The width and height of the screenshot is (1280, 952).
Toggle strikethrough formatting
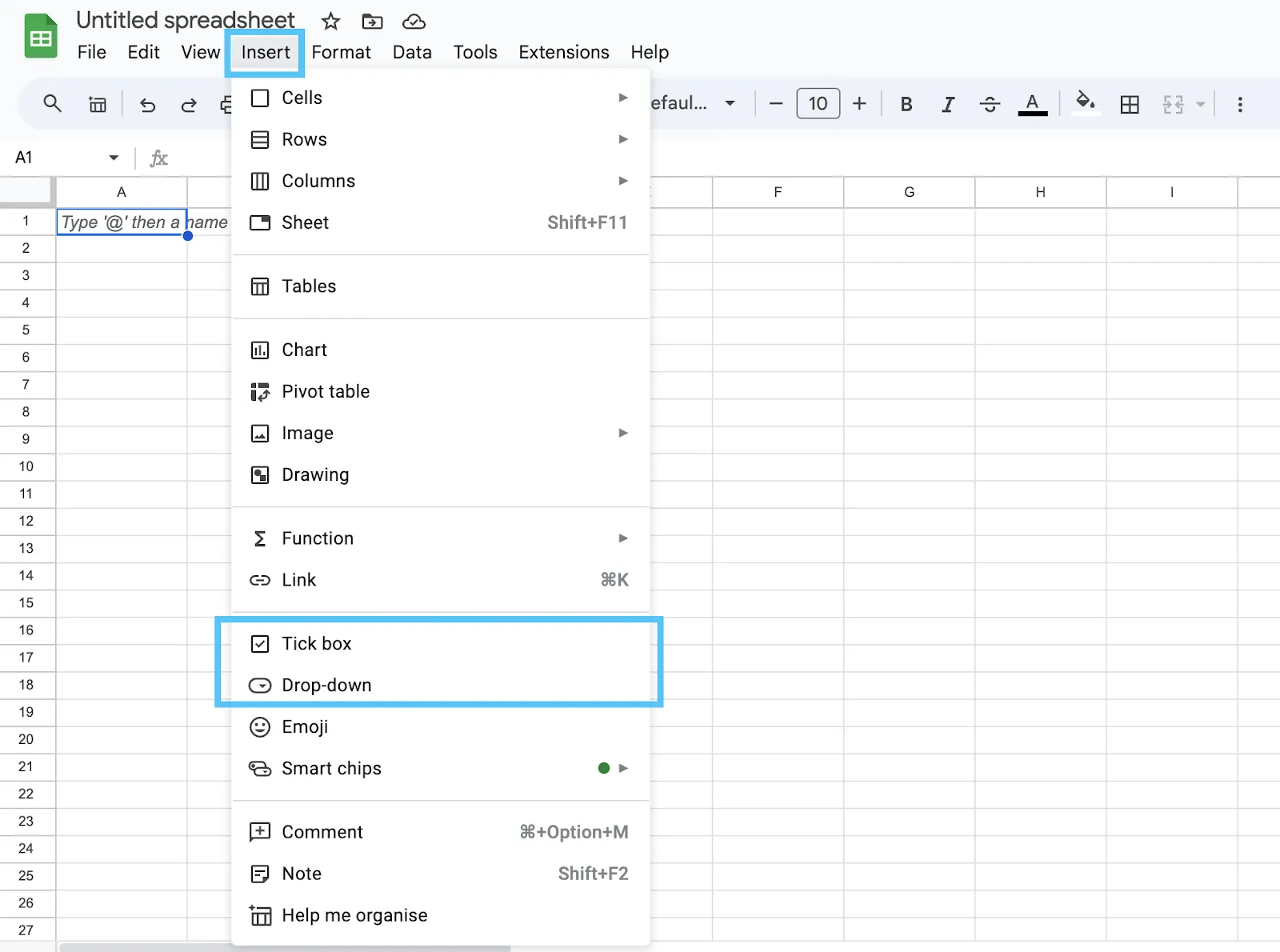click(x=990, y=104)
